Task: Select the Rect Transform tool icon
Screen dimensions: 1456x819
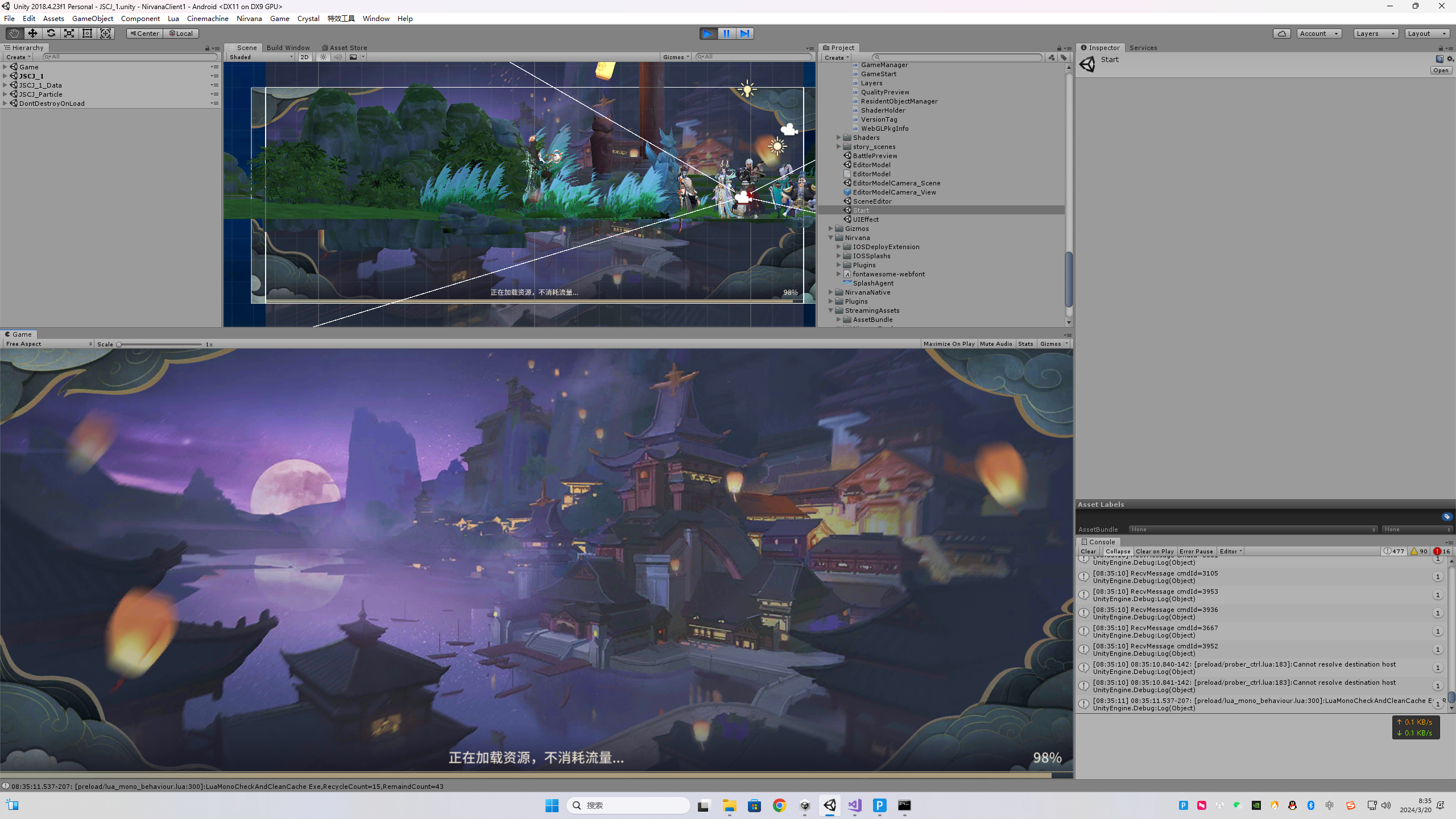Action: 87,34
